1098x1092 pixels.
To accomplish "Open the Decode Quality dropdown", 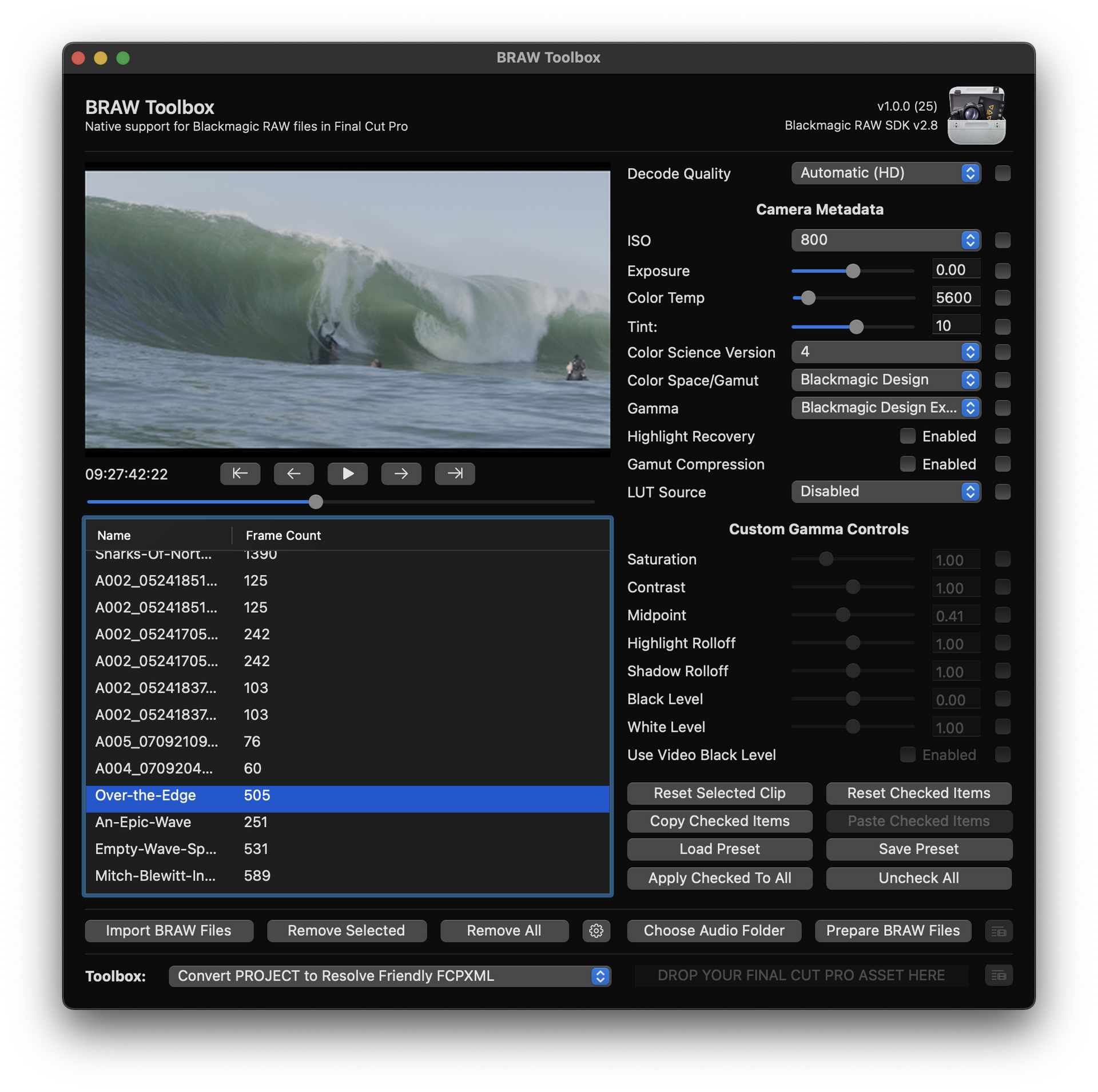I will [x=886, y=173].
